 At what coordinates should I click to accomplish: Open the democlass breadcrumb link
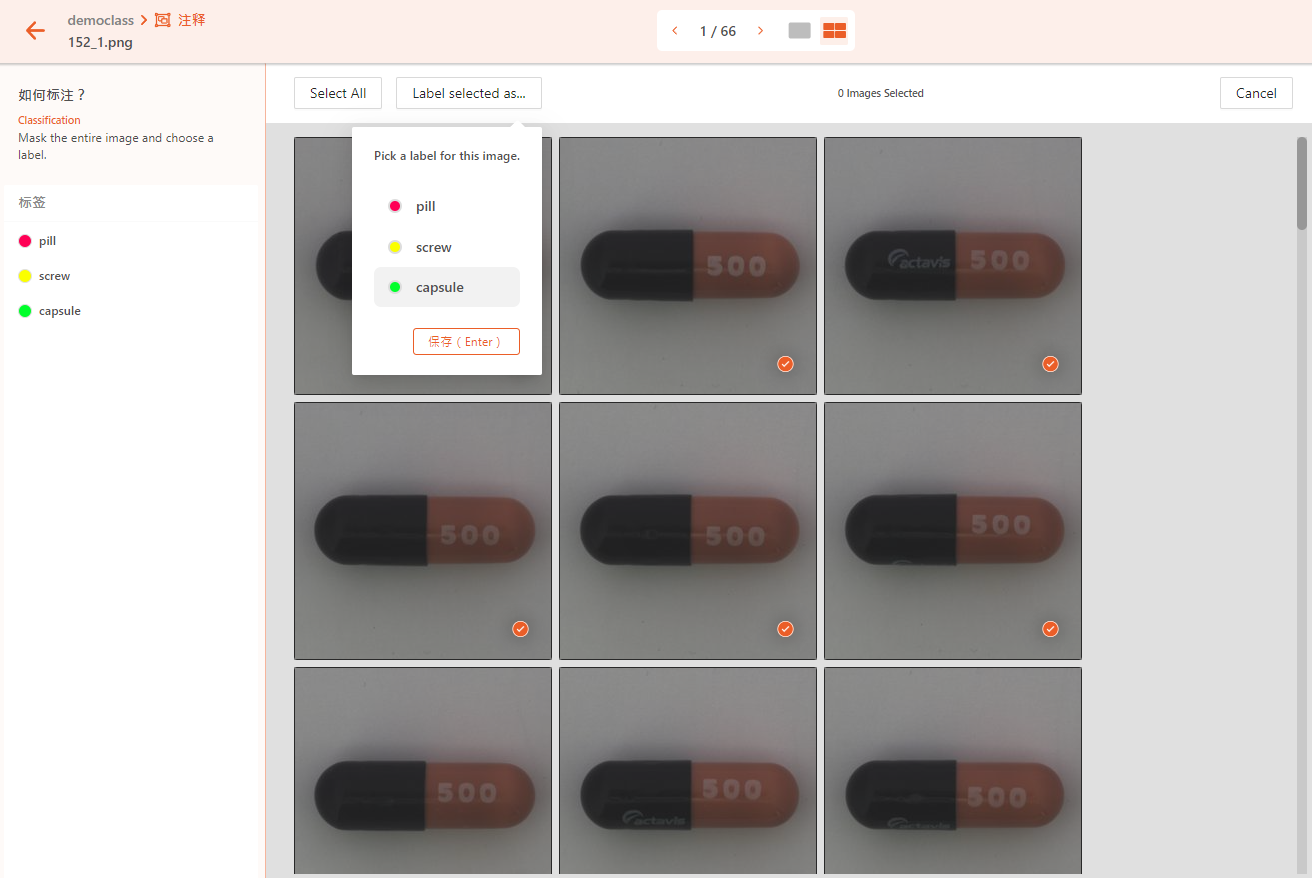(101, 20)
